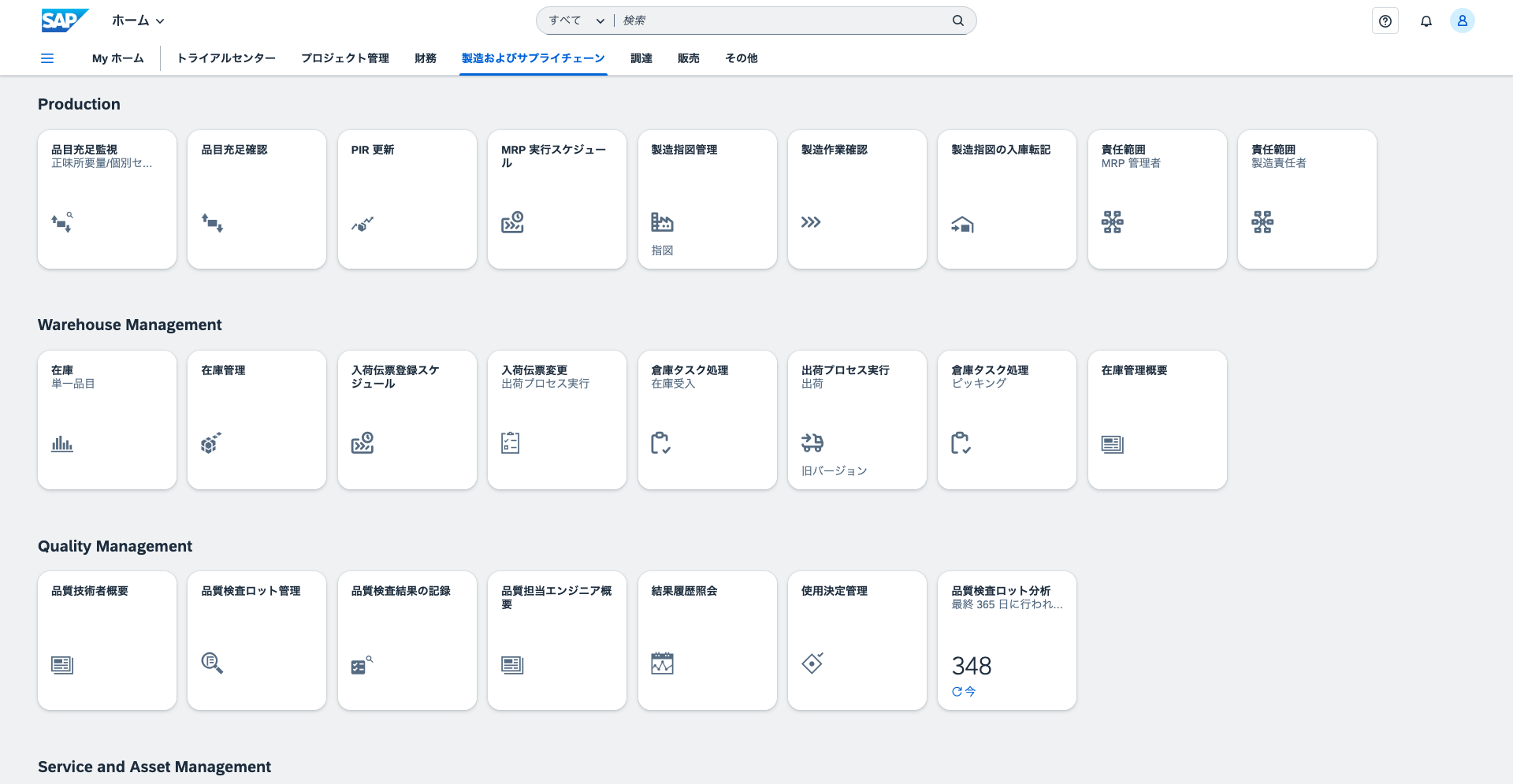Refresh the 品質検査ロット分析 tile
Image resolution: width=1513 pixels, height=784 pixels.
click(957, 692)
